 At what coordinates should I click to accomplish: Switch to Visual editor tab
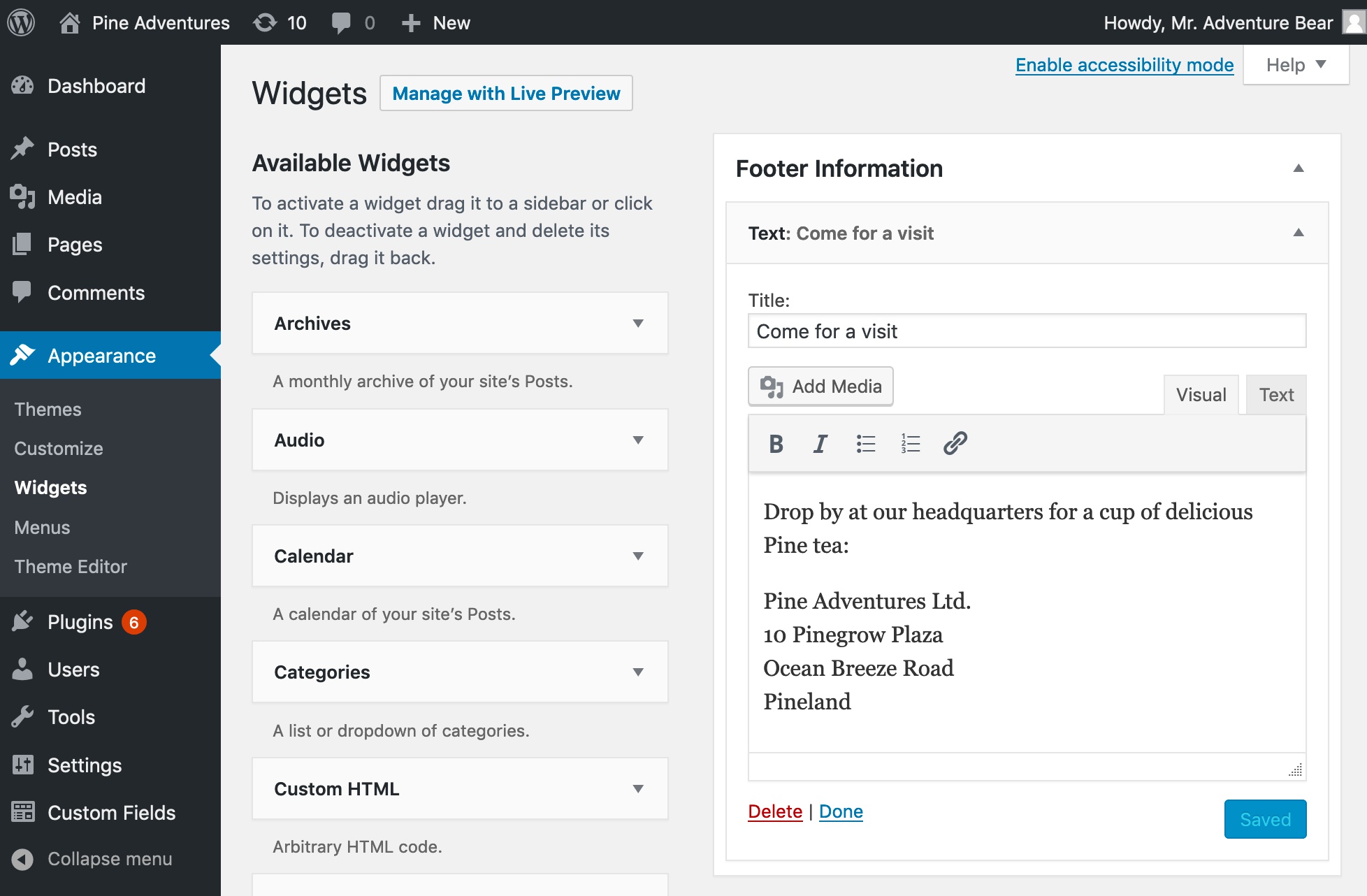pos(1200,394)
